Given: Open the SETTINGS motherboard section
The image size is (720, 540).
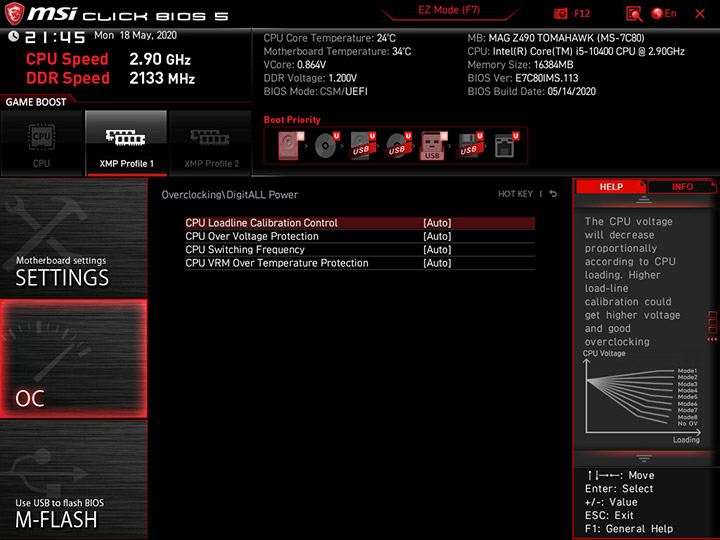Looking at the screenshot, I should pyautogui.click(x=73, y=237).
